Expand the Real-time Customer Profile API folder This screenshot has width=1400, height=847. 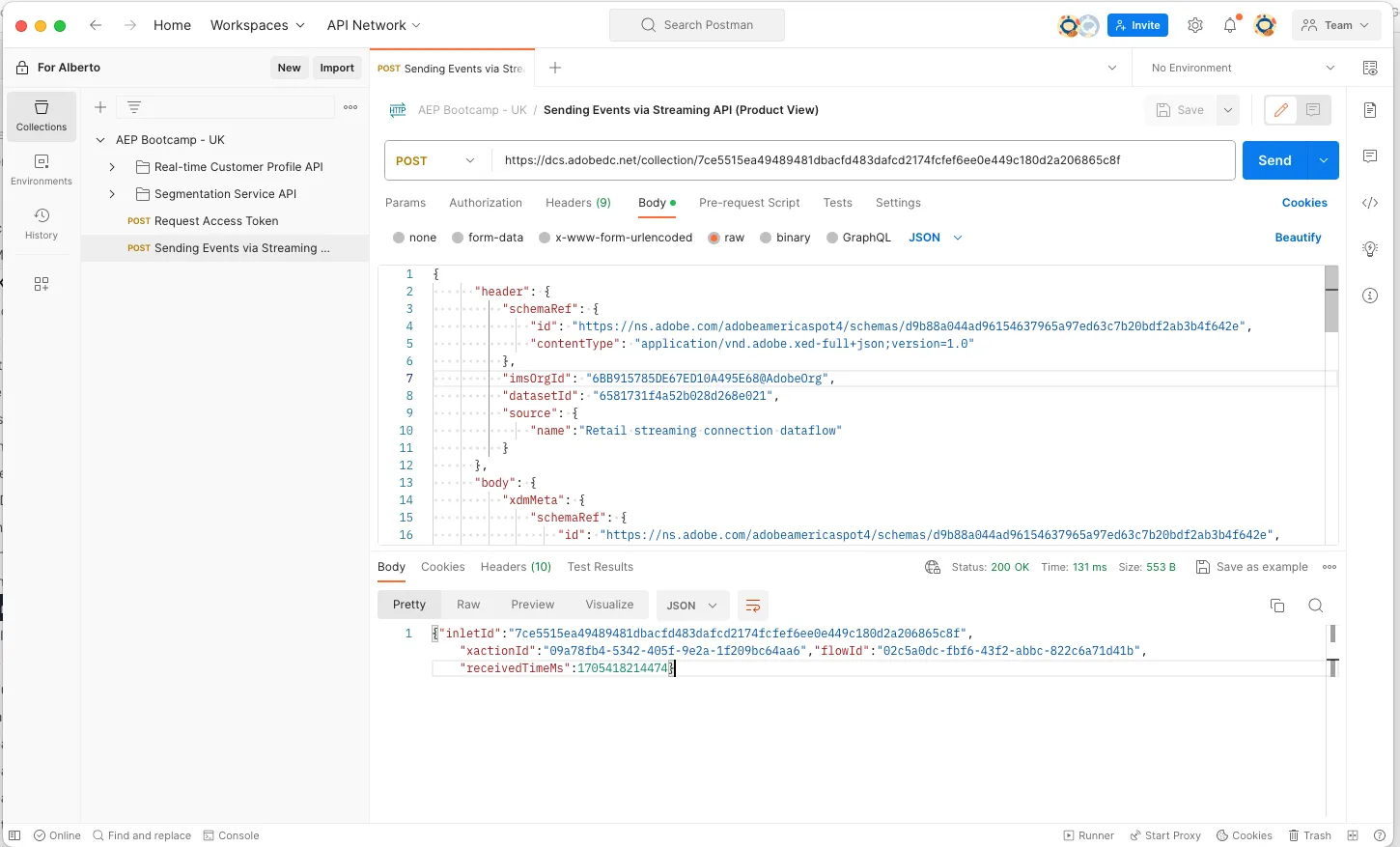[112, 167]
